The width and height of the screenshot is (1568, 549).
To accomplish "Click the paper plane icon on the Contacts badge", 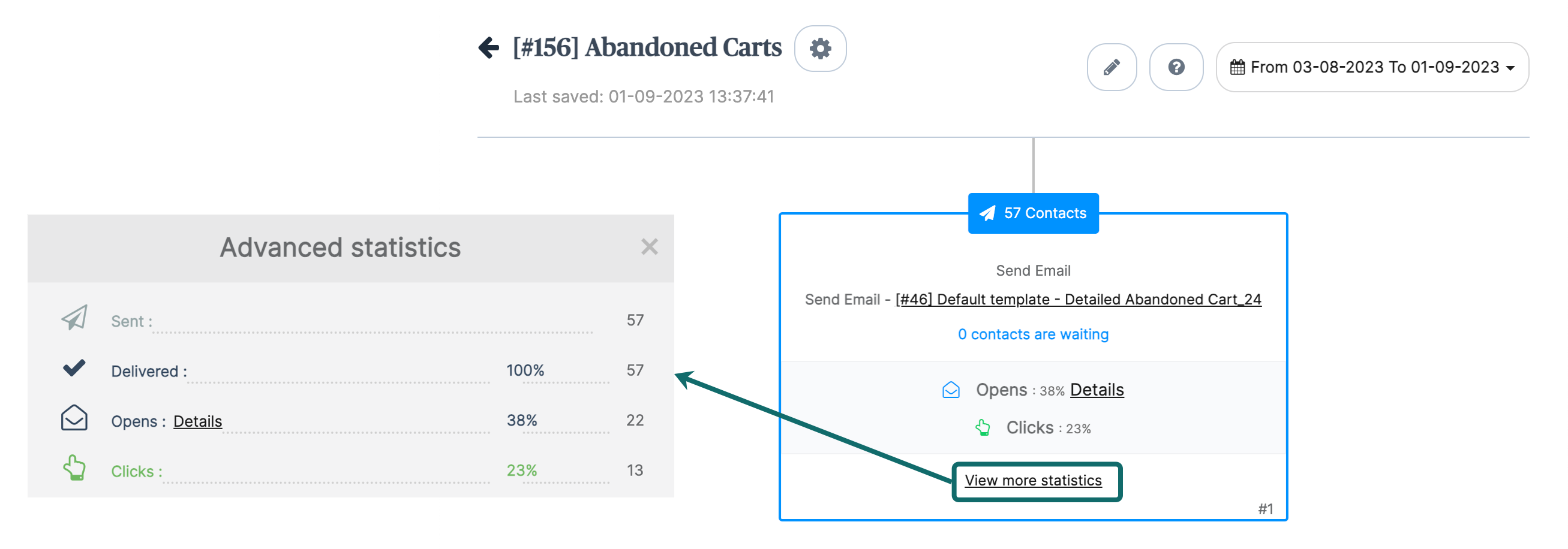I will click(x=988, y=213).
